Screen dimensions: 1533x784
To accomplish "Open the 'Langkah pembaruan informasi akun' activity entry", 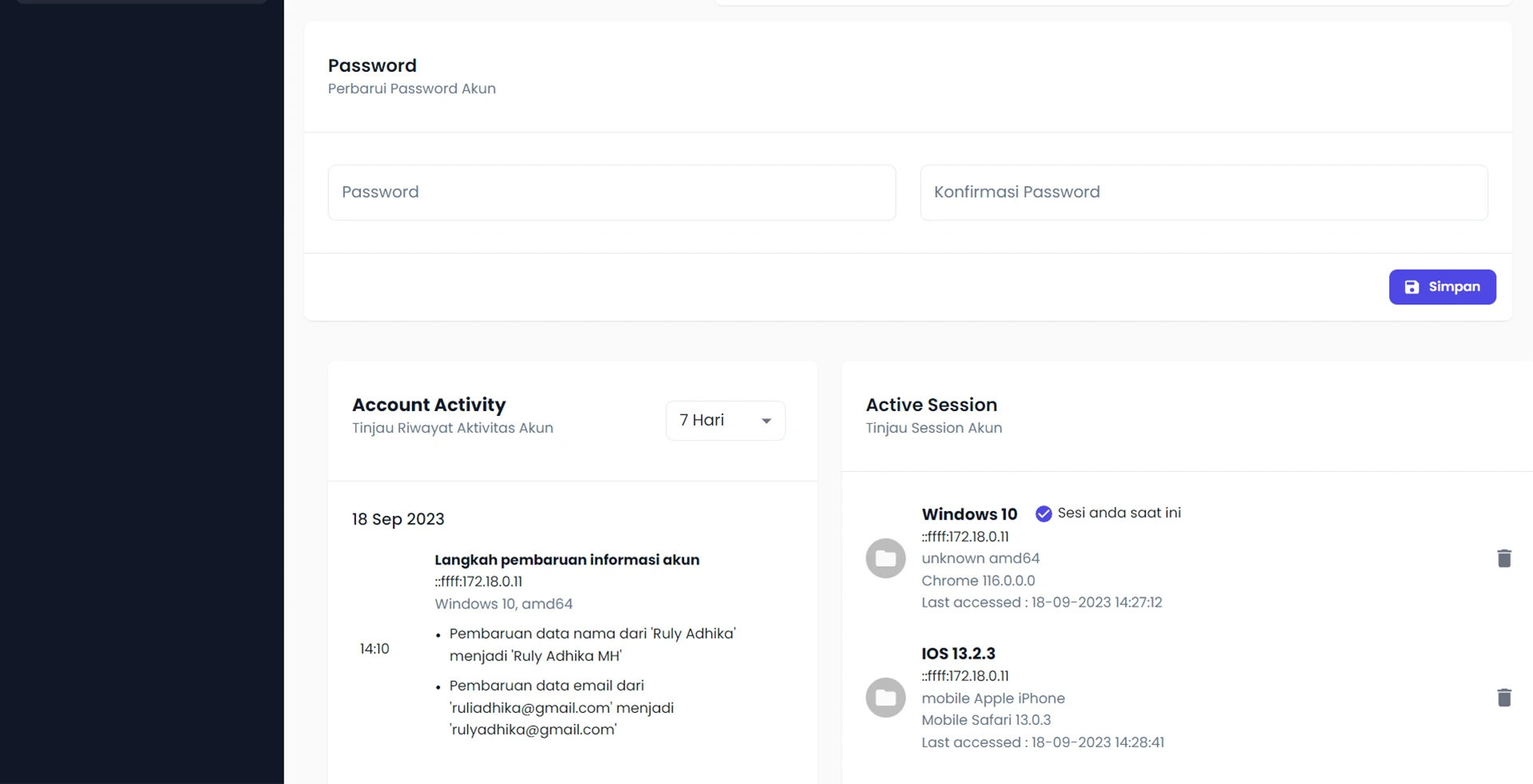I will [x=566, y=560].
